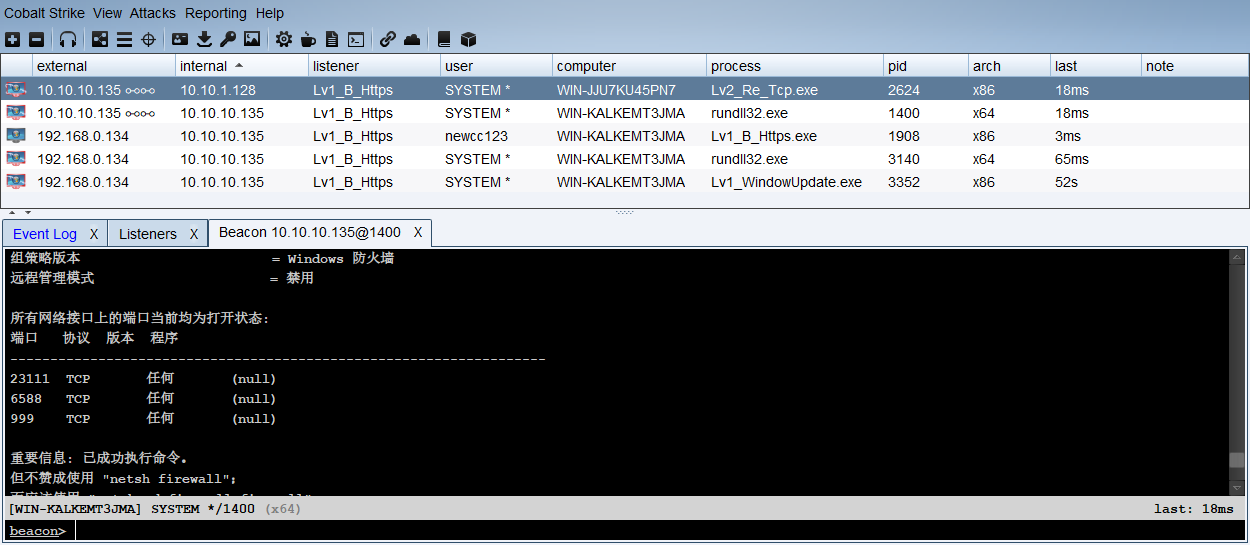Sort by the pid column header
This screenshot has width=1250, height=545.
[x=926, y=66]
